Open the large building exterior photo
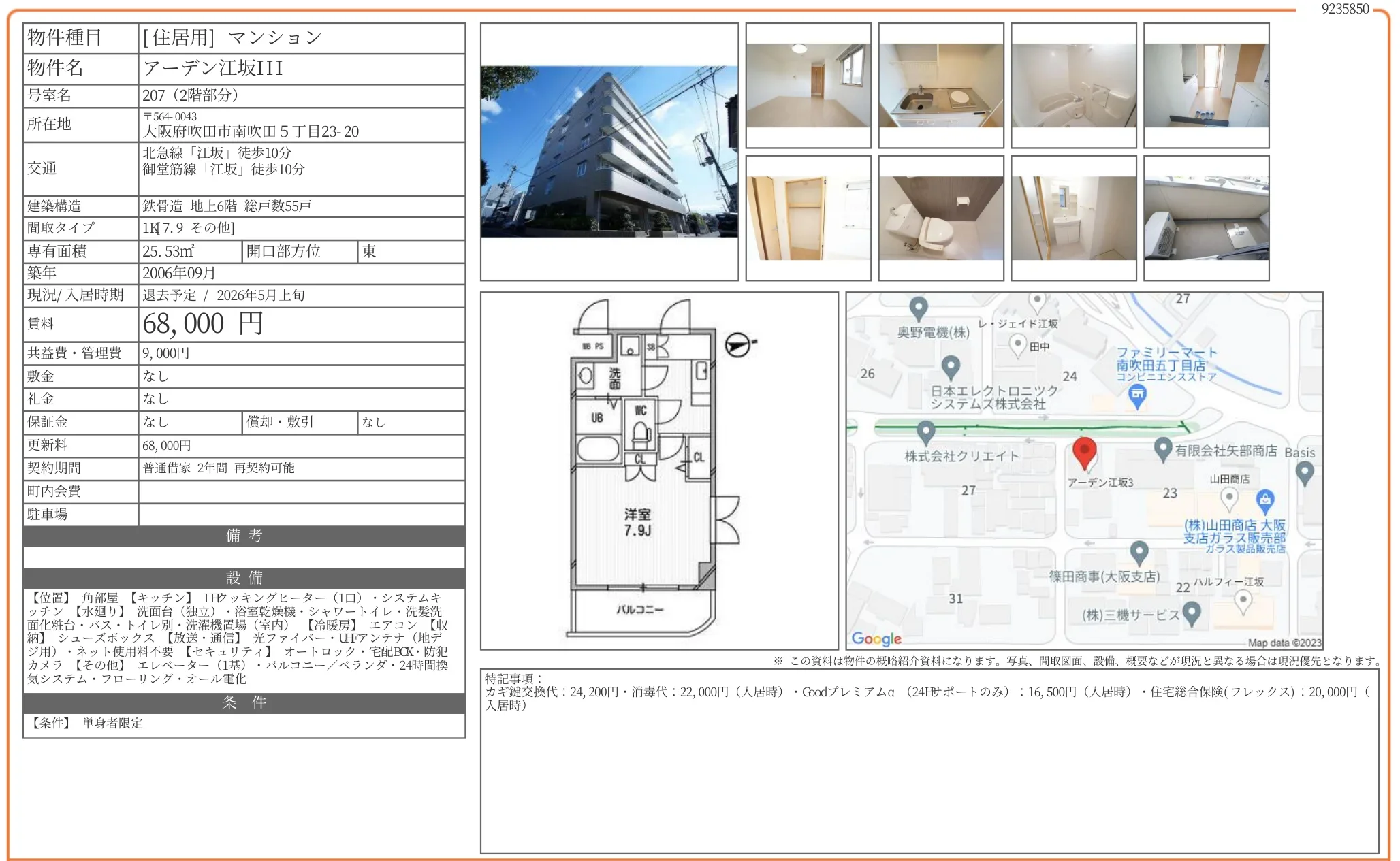 [x=609, y=152]
